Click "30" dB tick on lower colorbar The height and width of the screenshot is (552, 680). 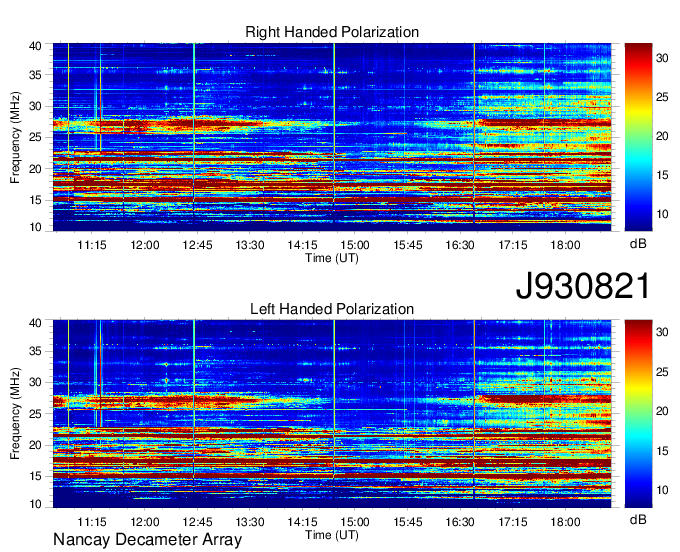pyautogui.click(x=662, y=333)
